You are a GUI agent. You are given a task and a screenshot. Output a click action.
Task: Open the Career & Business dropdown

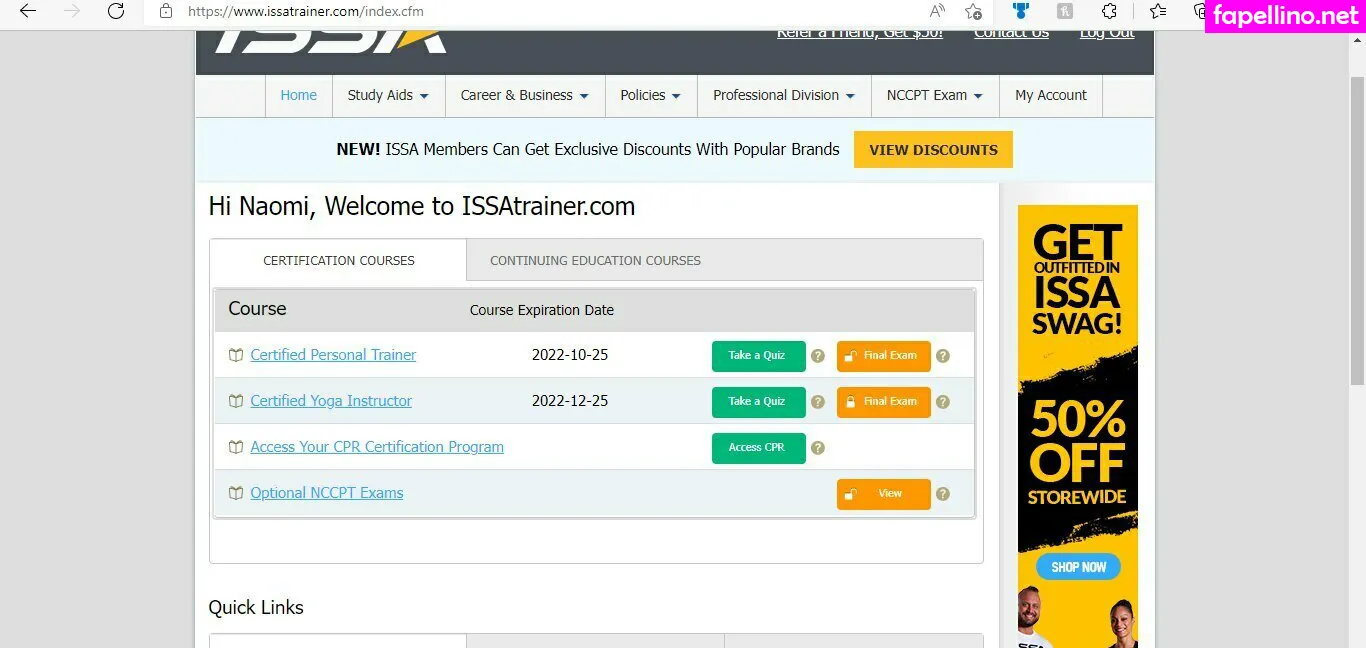[525, 96]
